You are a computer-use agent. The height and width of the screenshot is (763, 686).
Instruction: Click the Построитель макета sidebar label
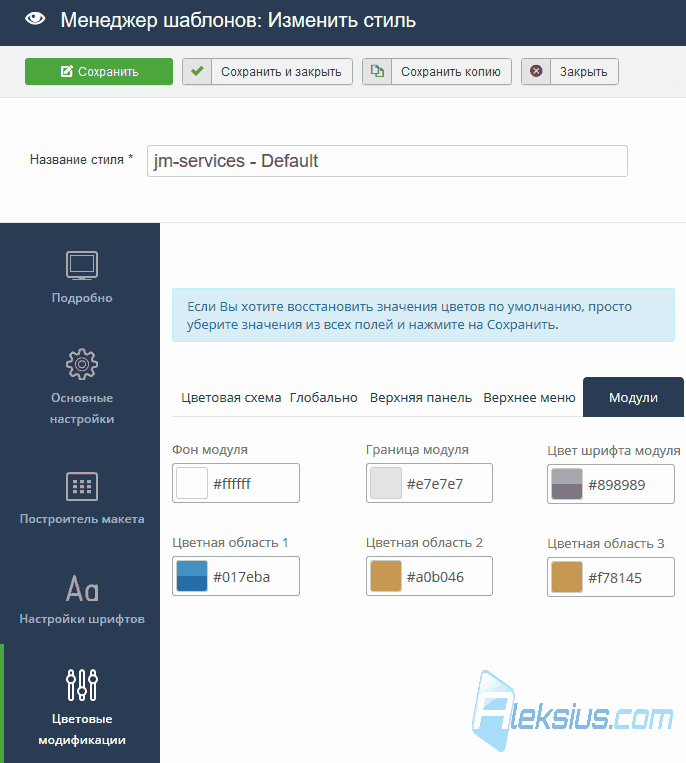[82, 519]
